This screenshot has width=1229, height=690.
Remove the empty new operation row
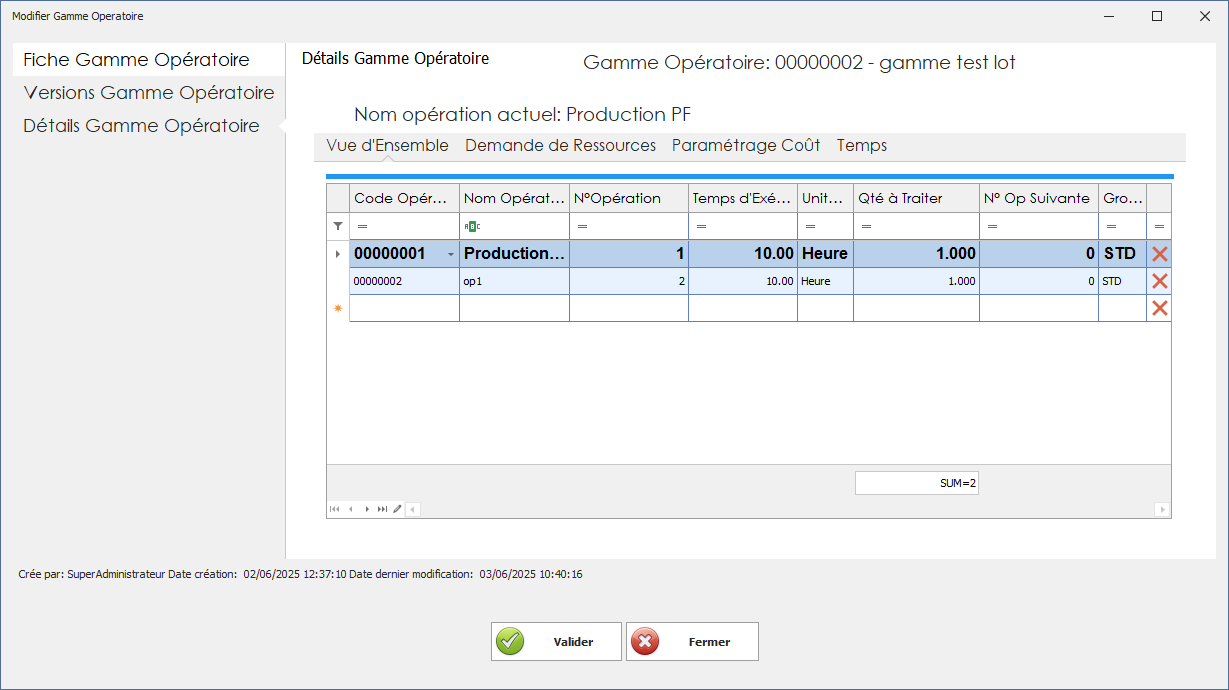[x=1162, y=308]
